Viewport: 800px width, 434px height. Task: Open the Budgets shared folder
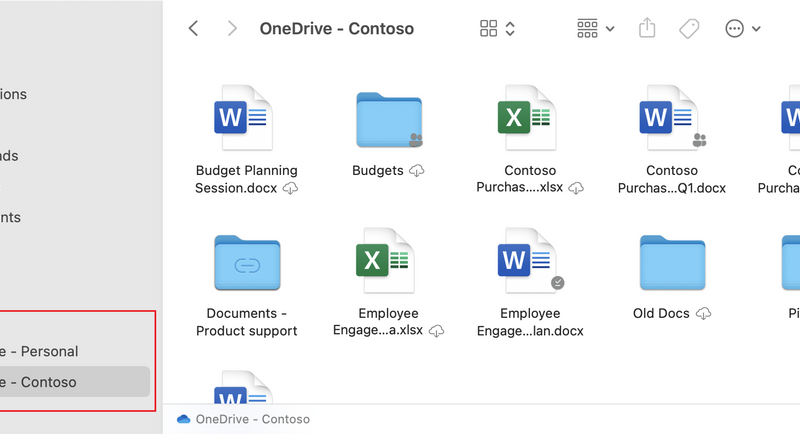pos(388,120)
